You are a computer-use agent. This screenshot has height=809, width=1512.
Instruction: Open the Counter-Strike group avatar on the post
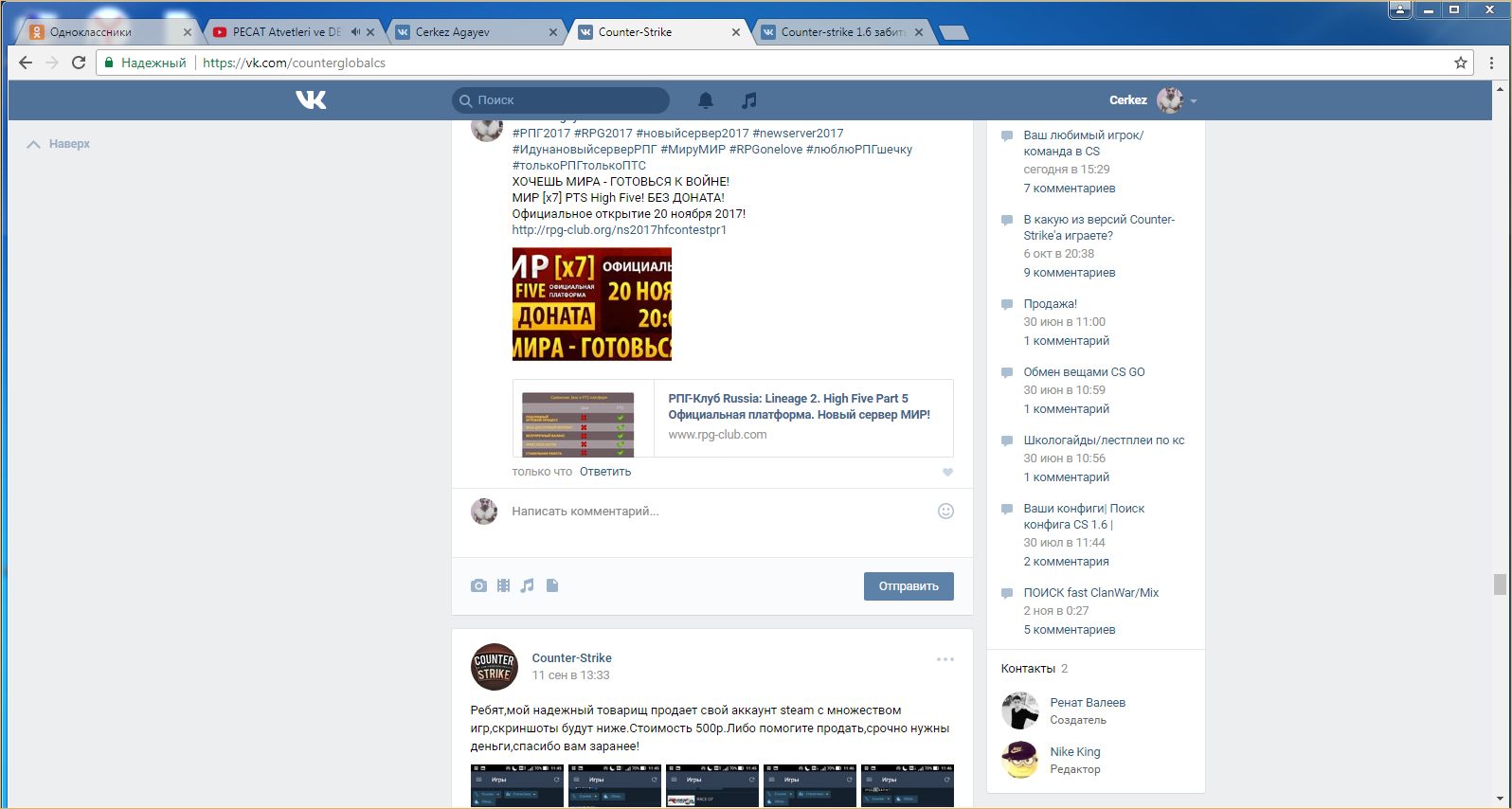pos(494,667)
